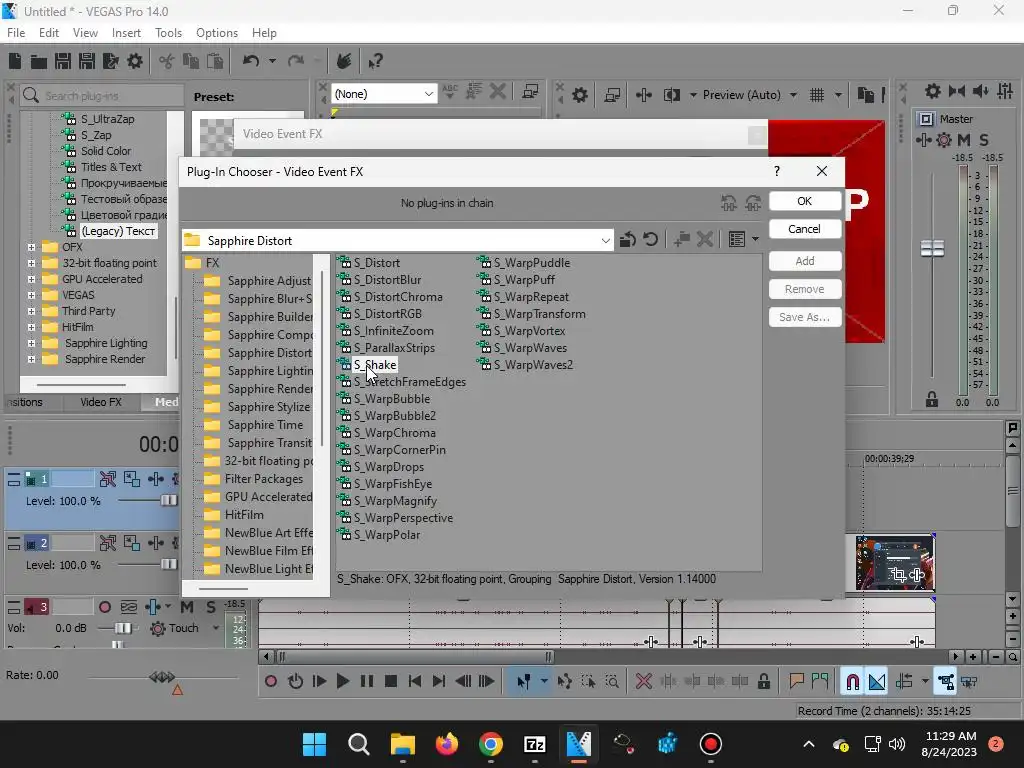
Task: Open Preview (Auto) quality dropdown
Action: pyautogui.click(x=793, y=95)
